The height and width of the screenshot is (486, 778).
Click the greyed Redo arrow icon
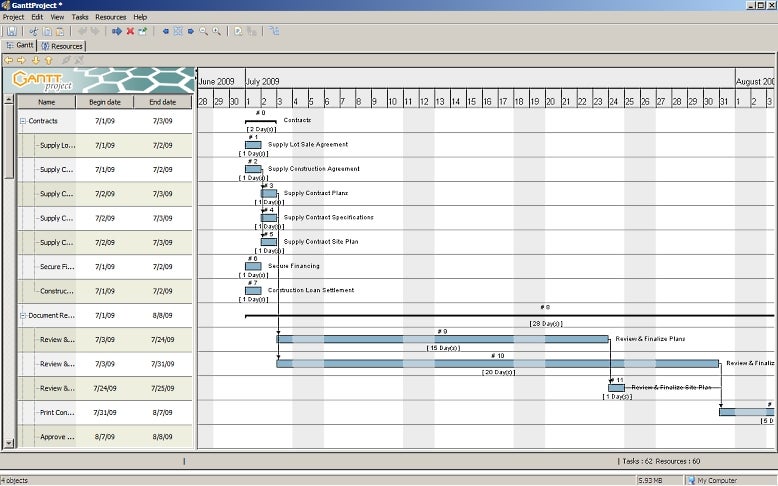coord(95,31)
